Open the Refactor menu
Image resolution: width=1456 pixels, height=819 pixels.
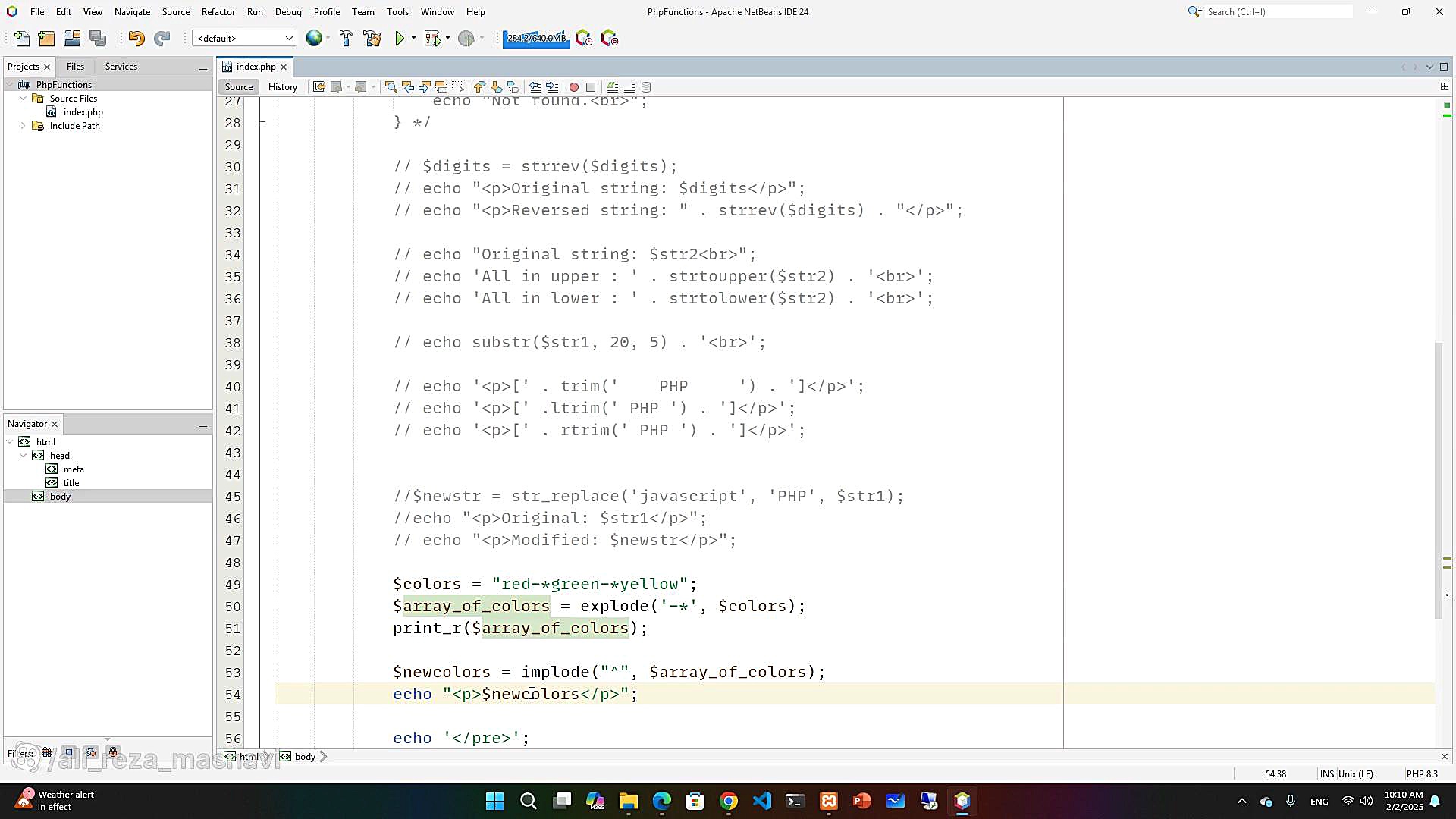click(x=218, y=11)
